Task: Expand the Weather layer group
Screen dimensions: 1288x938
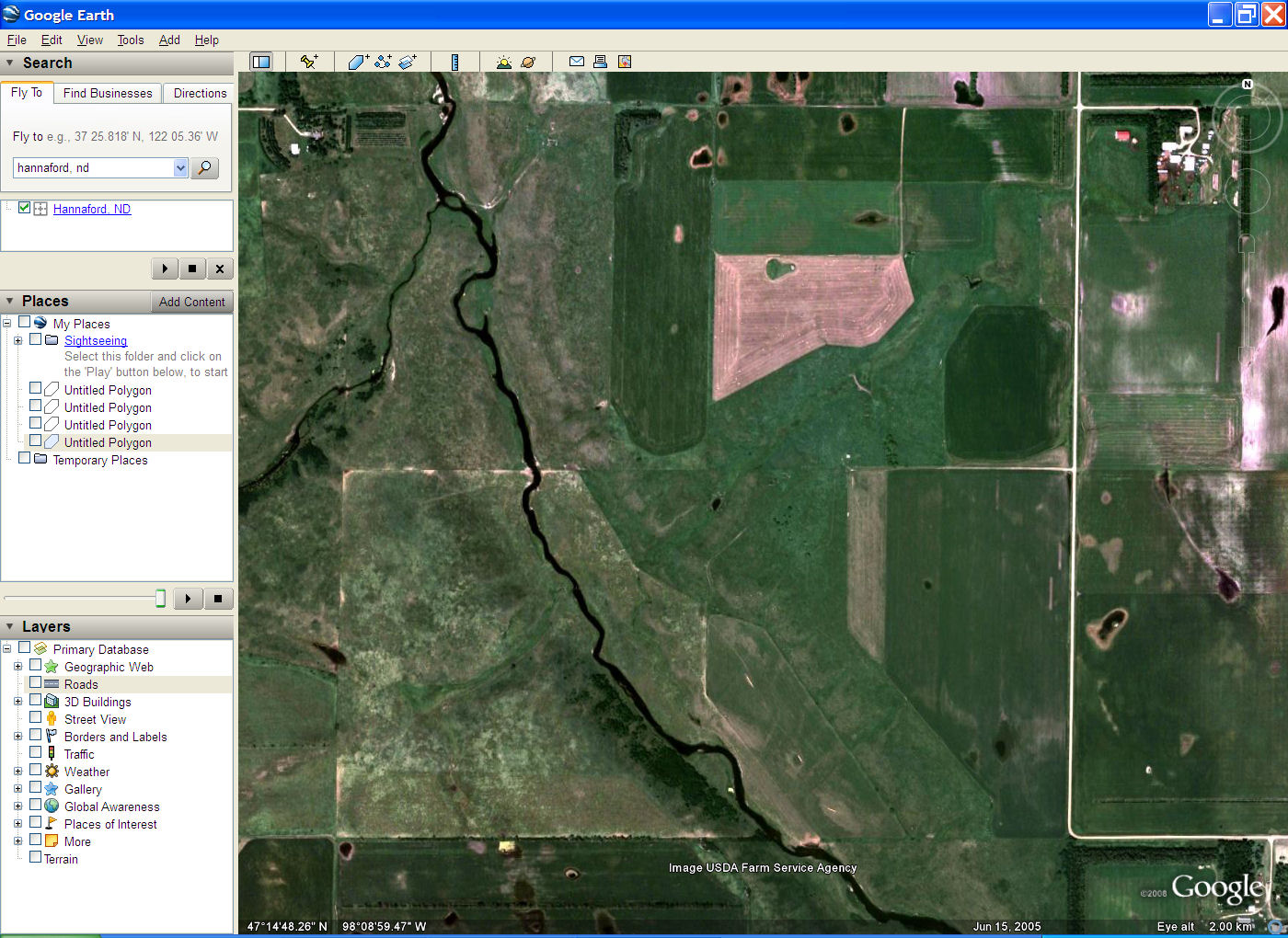Action: pos(17,772)
